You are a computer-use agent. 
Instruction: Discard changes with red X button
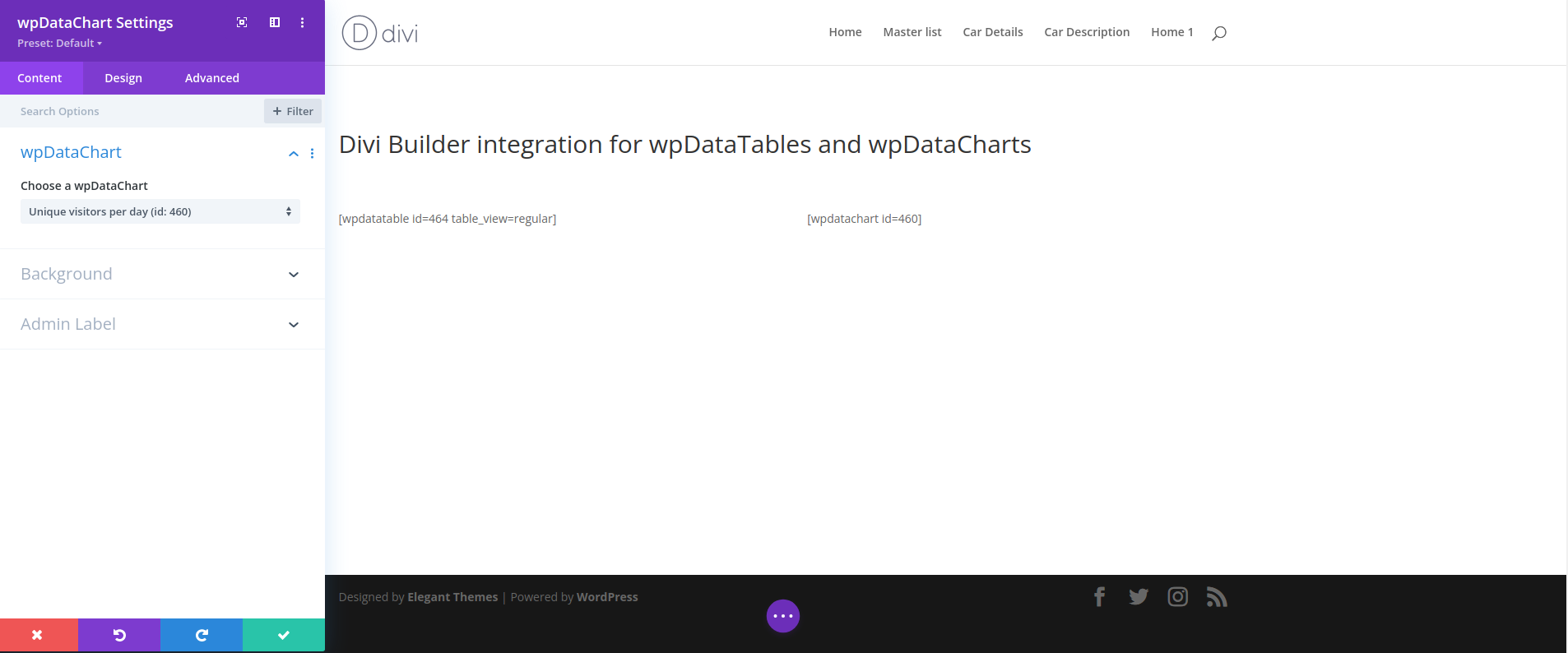click(39, 635)
